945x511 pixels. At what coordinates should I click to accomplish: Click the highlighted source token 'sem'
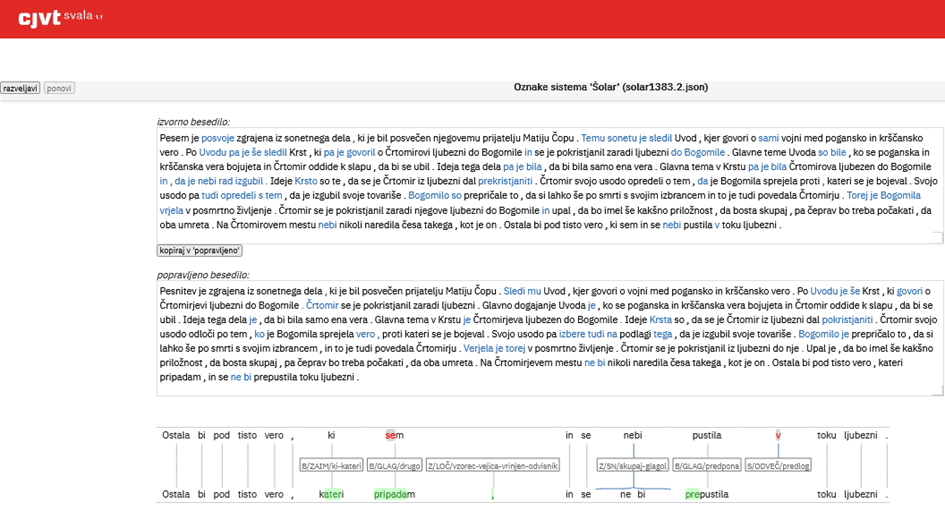pyautogui.click(x=394, y=436)
